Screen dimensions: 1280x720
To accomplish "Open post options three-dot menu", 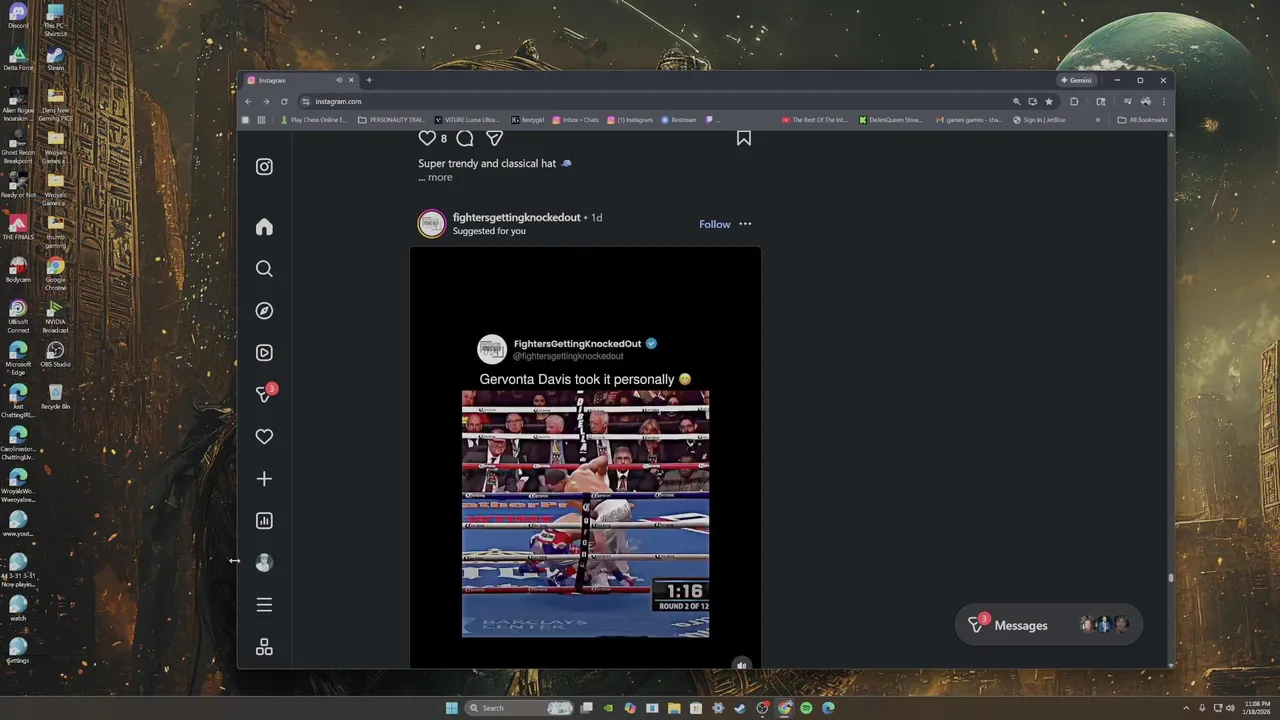I will 745,224.
